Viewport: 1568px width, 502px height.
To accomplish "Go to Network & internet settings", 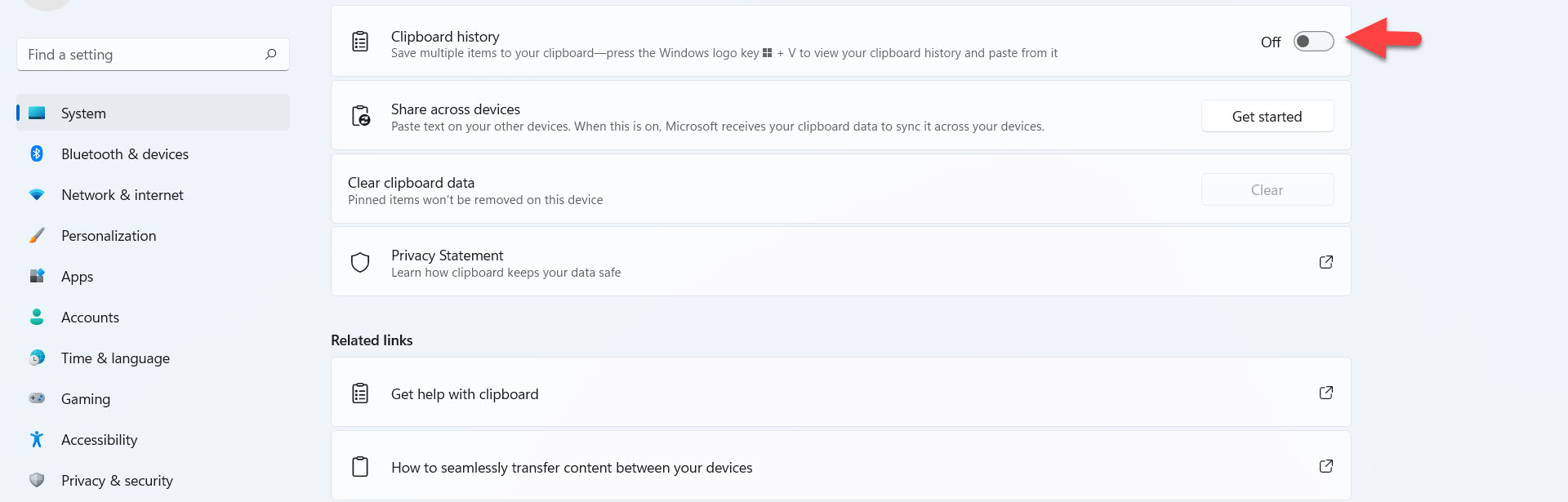I will 122,195.
